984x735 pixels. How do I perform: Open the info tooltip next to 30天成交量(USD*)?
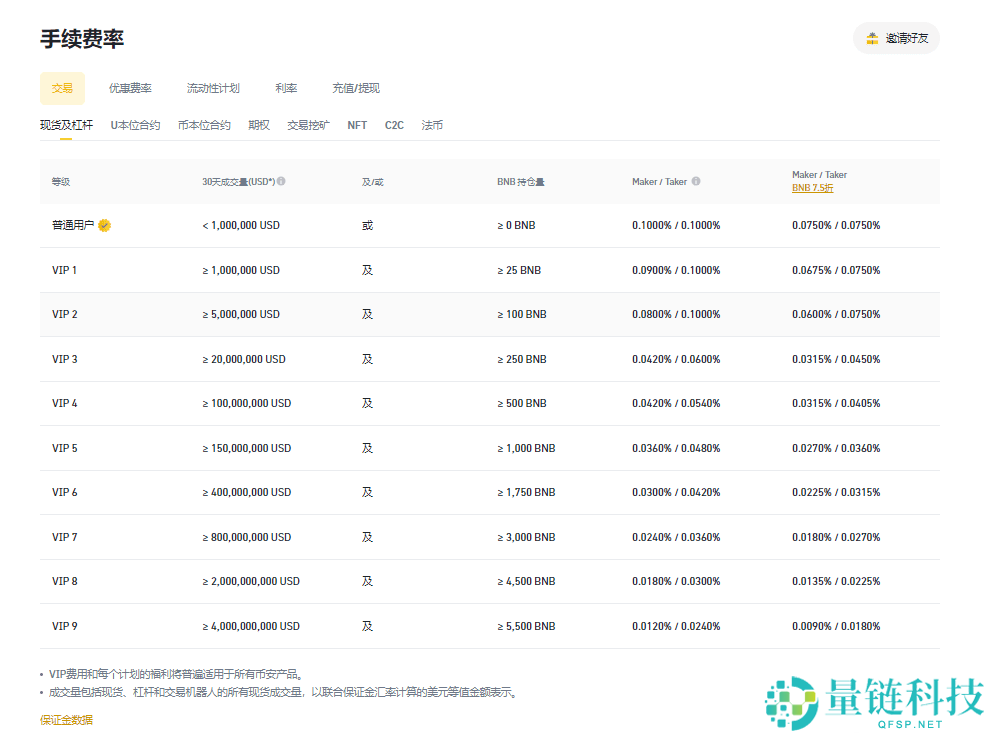[x=281, y=181]
